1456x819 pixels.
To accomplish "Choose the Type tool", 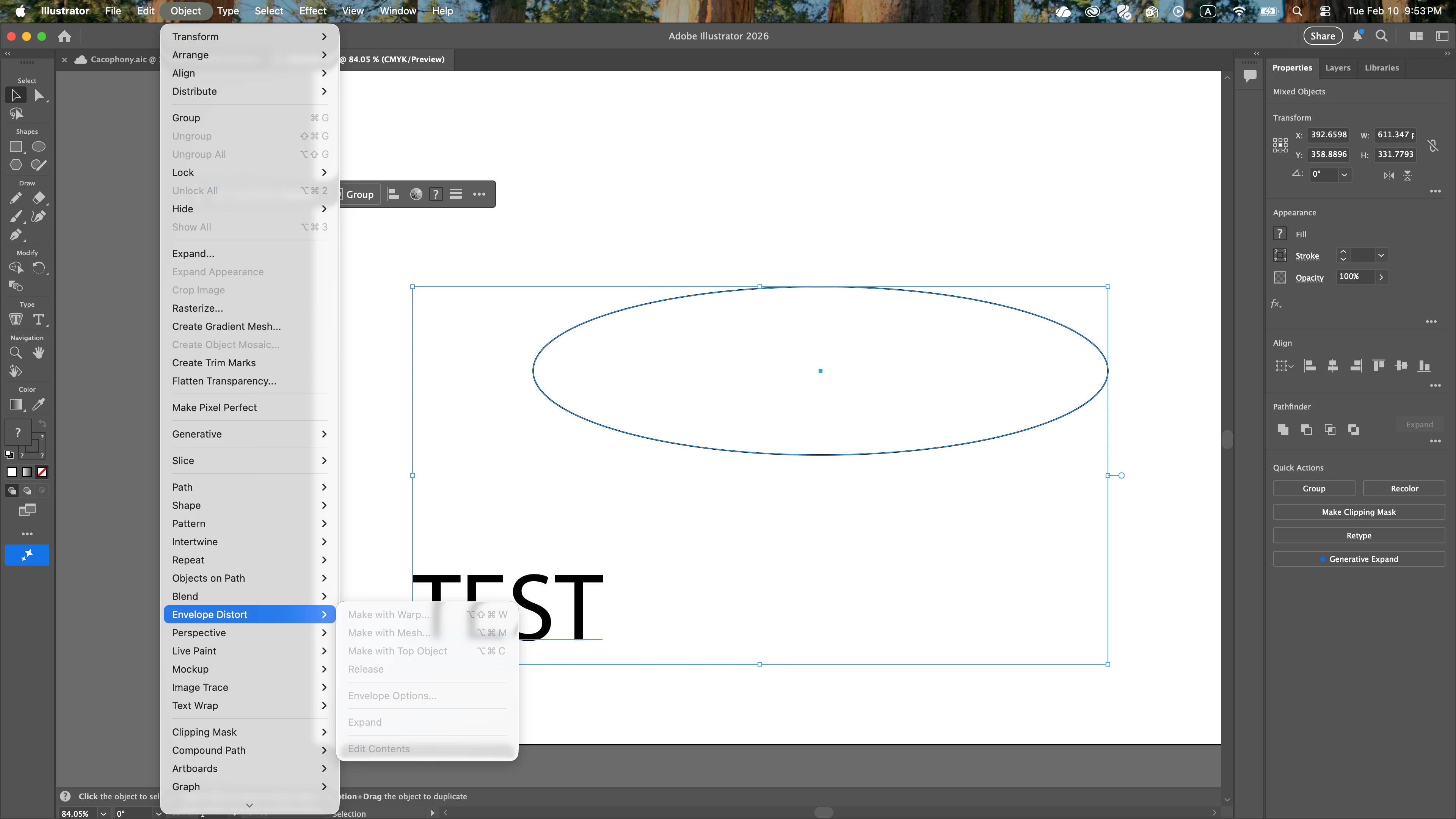I will [x=38, y=319].
